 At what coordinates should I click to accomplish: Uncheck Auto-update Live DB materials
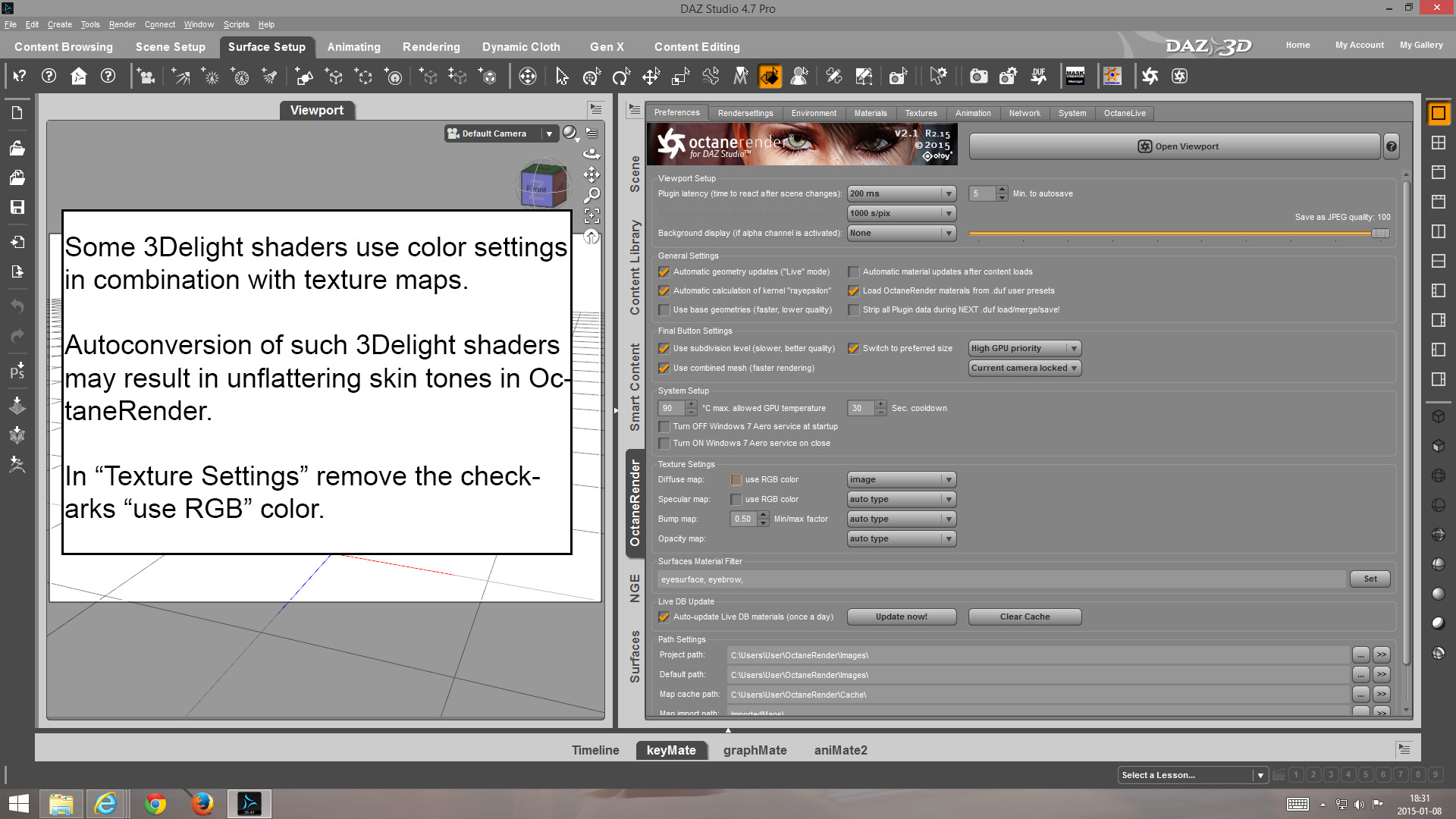coord(664,617)
